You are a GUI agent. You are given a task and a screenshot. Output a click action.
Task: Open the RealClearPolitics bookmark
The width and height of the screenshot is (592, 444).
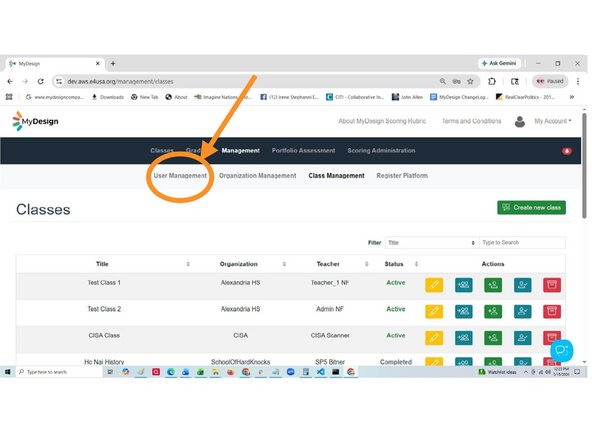[x=526, y=97]
